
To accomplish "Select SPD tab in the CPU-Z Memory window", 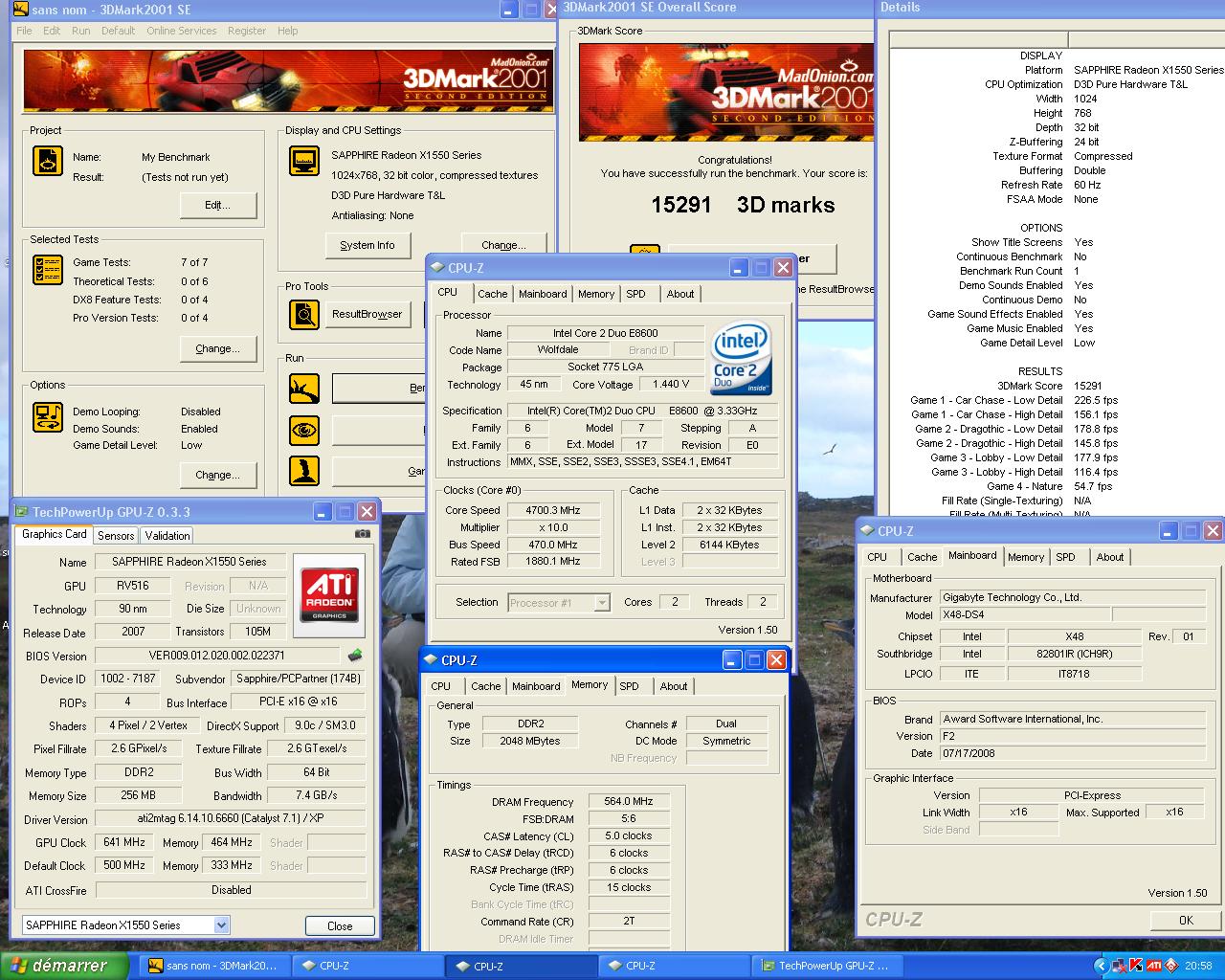I will click(x=629, y=686).
